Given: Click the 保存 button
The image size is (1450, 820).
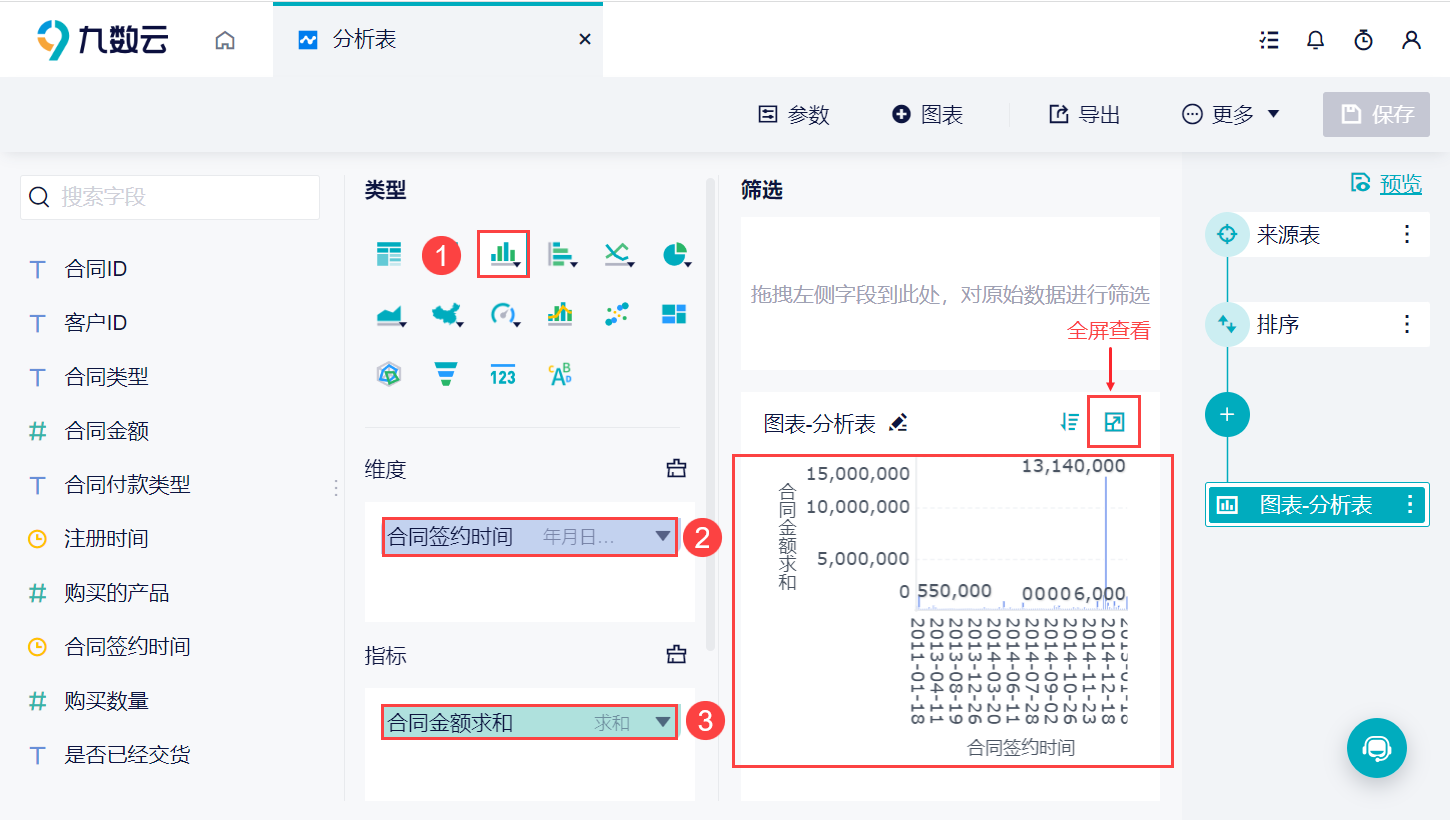Looking at the screenshot, I should coord(1376,114).
